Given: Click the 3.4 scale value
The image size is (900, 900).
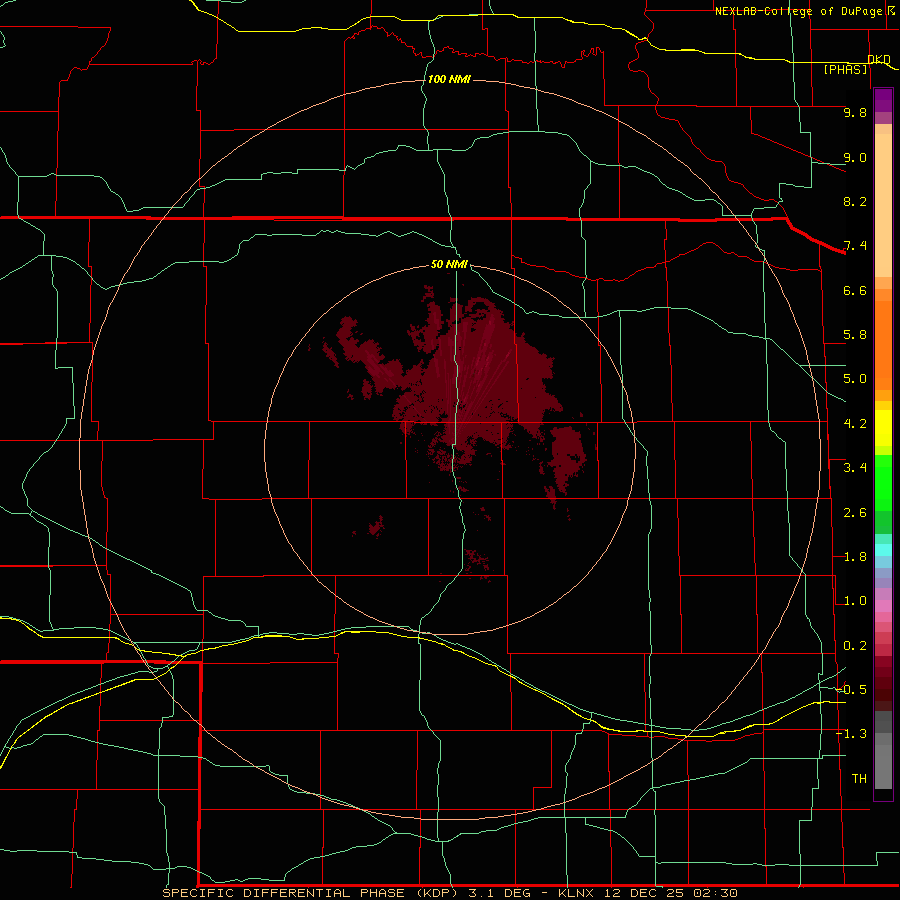Looking at the screenshot, I should 855,468.
